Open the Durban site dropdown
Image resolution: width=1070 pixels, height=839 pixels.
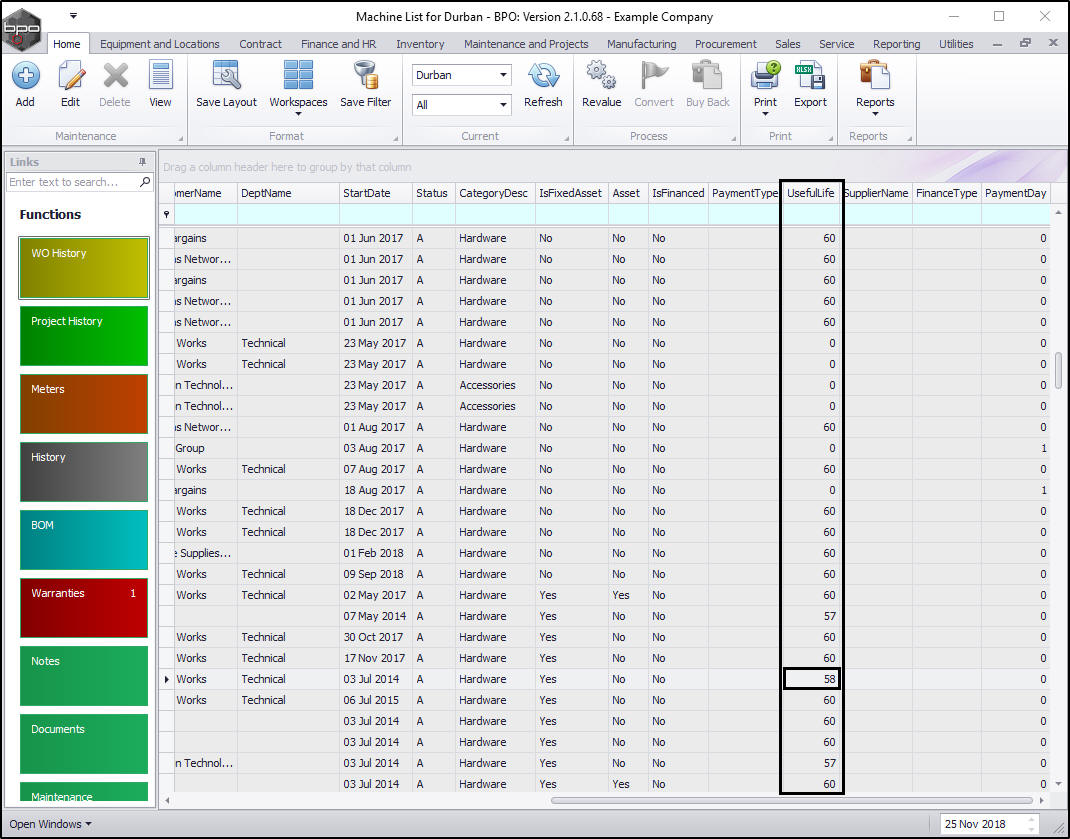click(x=502, y=76)
